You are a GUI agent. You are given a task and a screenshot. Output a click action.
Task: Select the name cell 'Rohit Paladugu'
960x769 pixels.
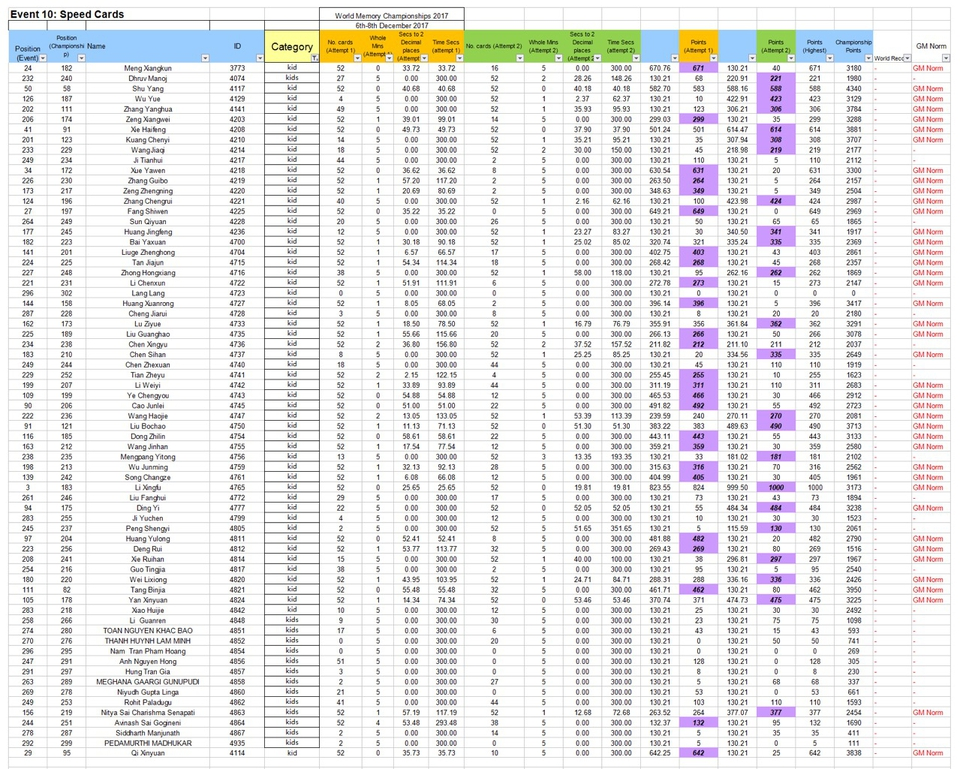(148, 702)
